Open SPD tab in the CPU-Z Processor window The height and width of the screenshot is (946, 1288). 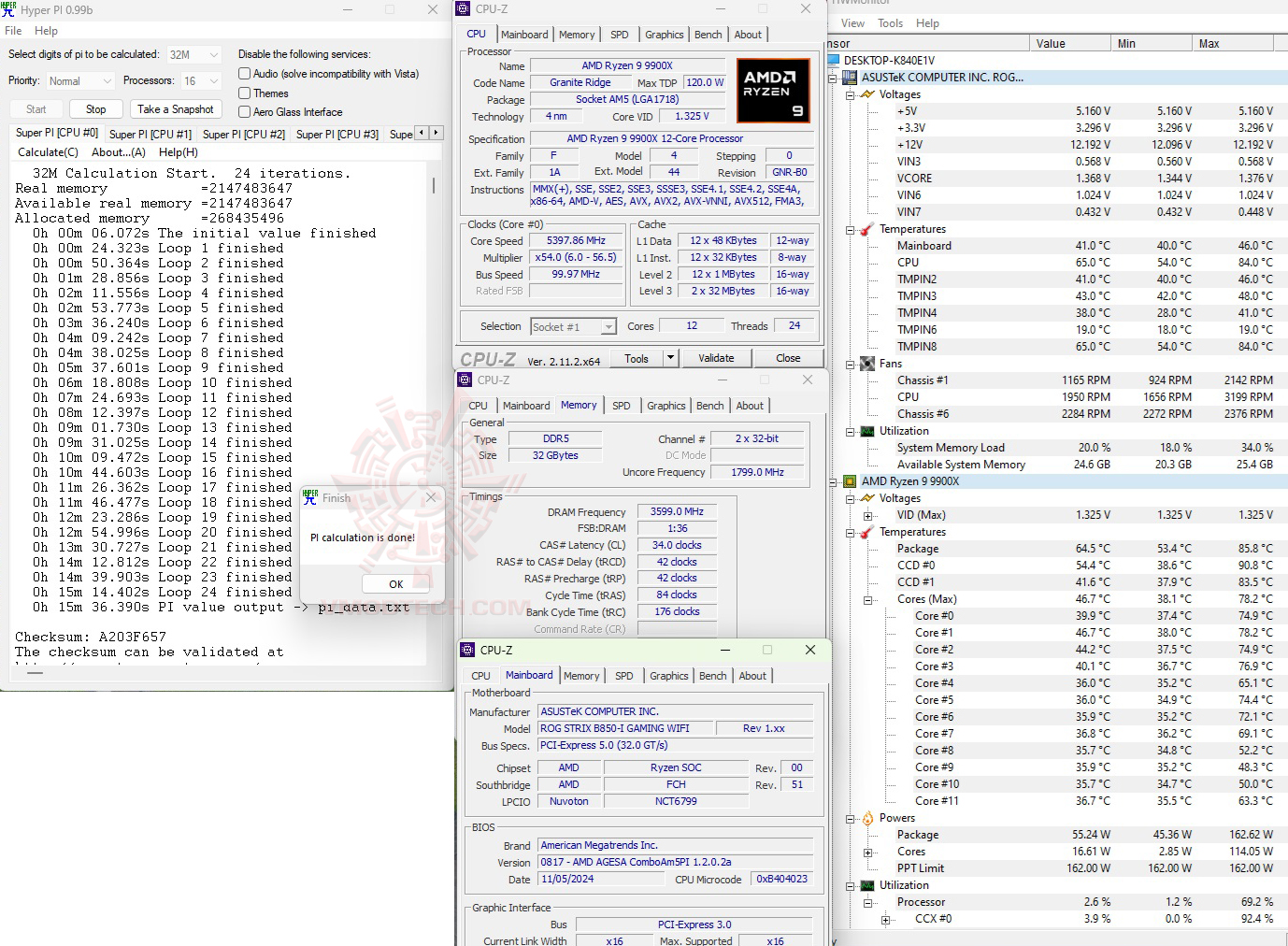[620, 35]
